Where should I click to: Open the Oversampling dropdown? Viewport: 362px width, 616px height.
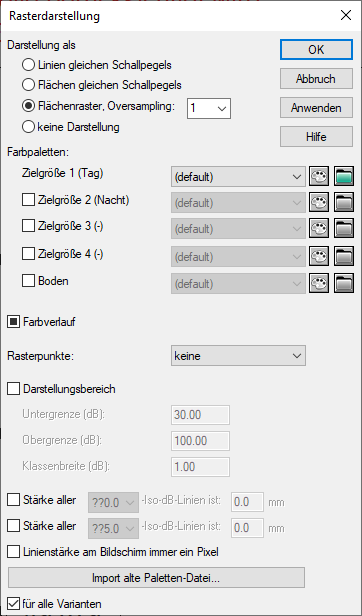[x=209, y=108]
